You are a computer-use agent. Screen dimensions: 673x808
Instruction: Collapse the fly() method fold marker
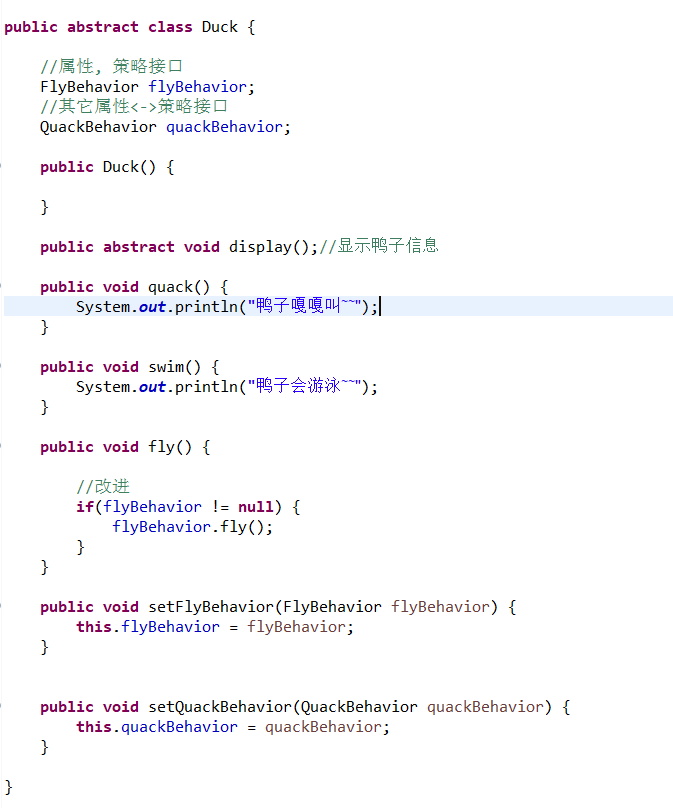pyautogui.click(x=2, y=447)
